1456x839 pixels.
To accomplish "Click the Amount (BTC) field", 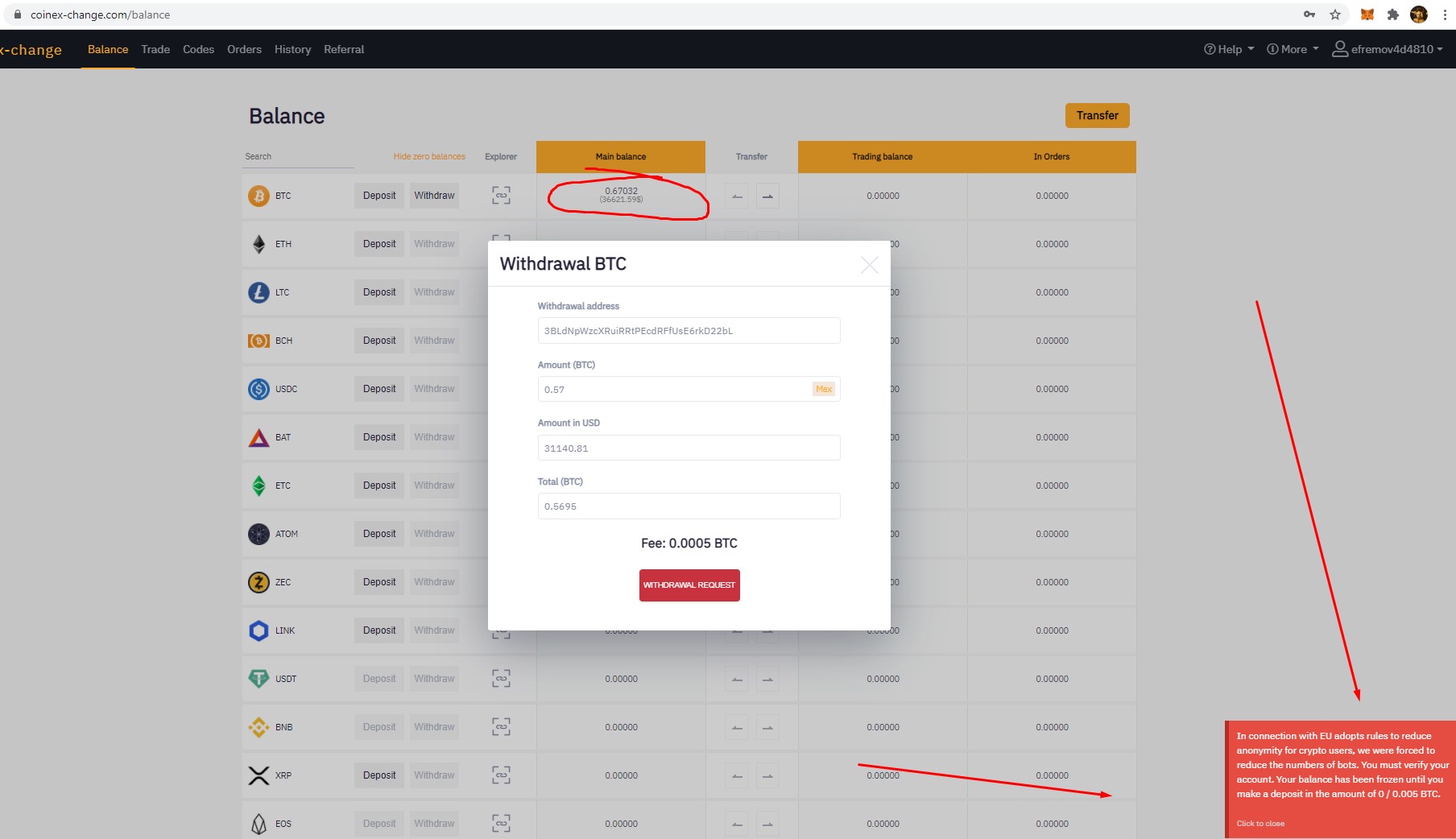I will tap(689, 389).
